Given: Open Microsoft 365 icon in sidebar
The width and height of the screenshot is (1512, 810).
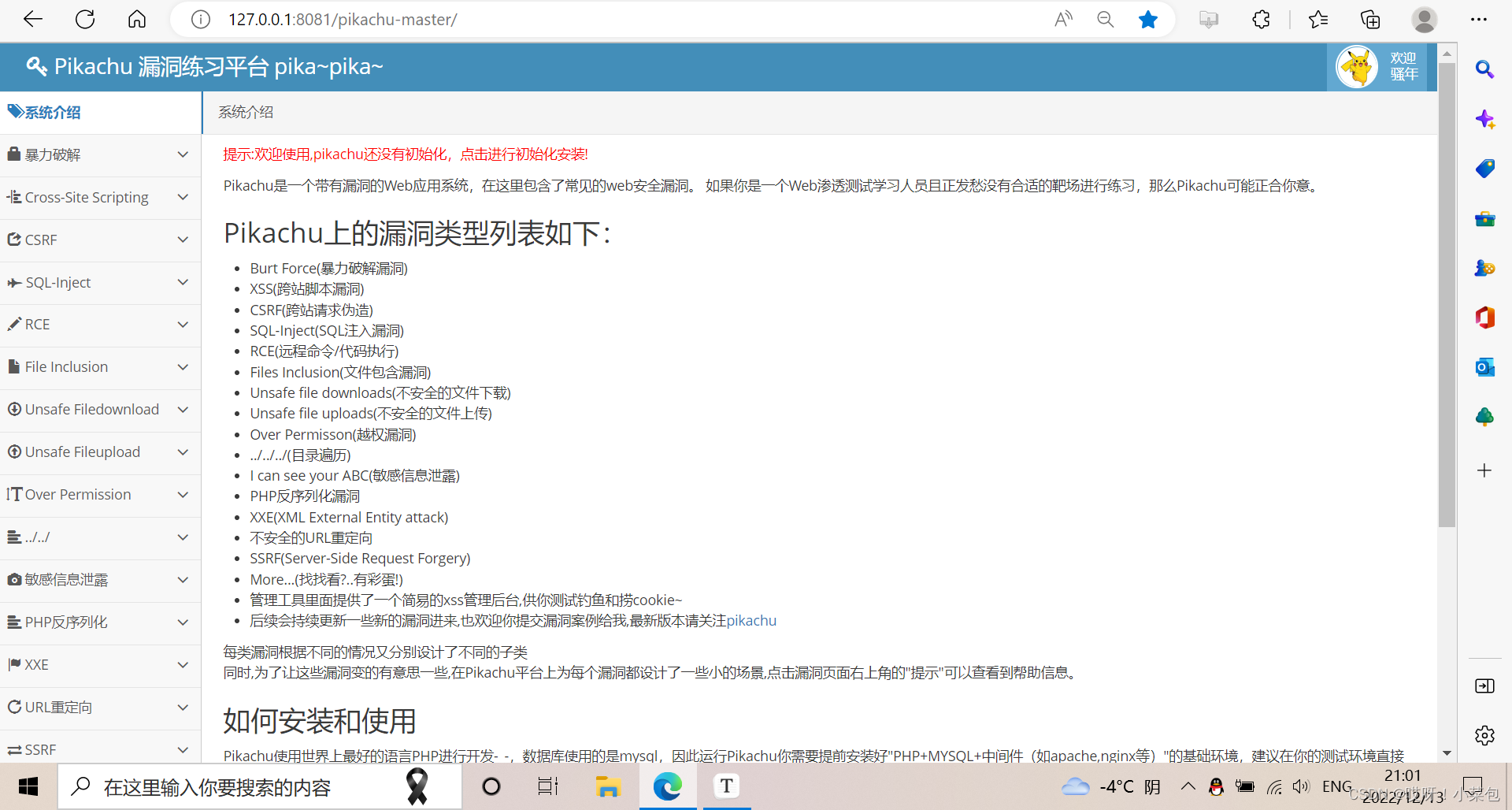Looking at the screenshot, I should click(1484, 318).
